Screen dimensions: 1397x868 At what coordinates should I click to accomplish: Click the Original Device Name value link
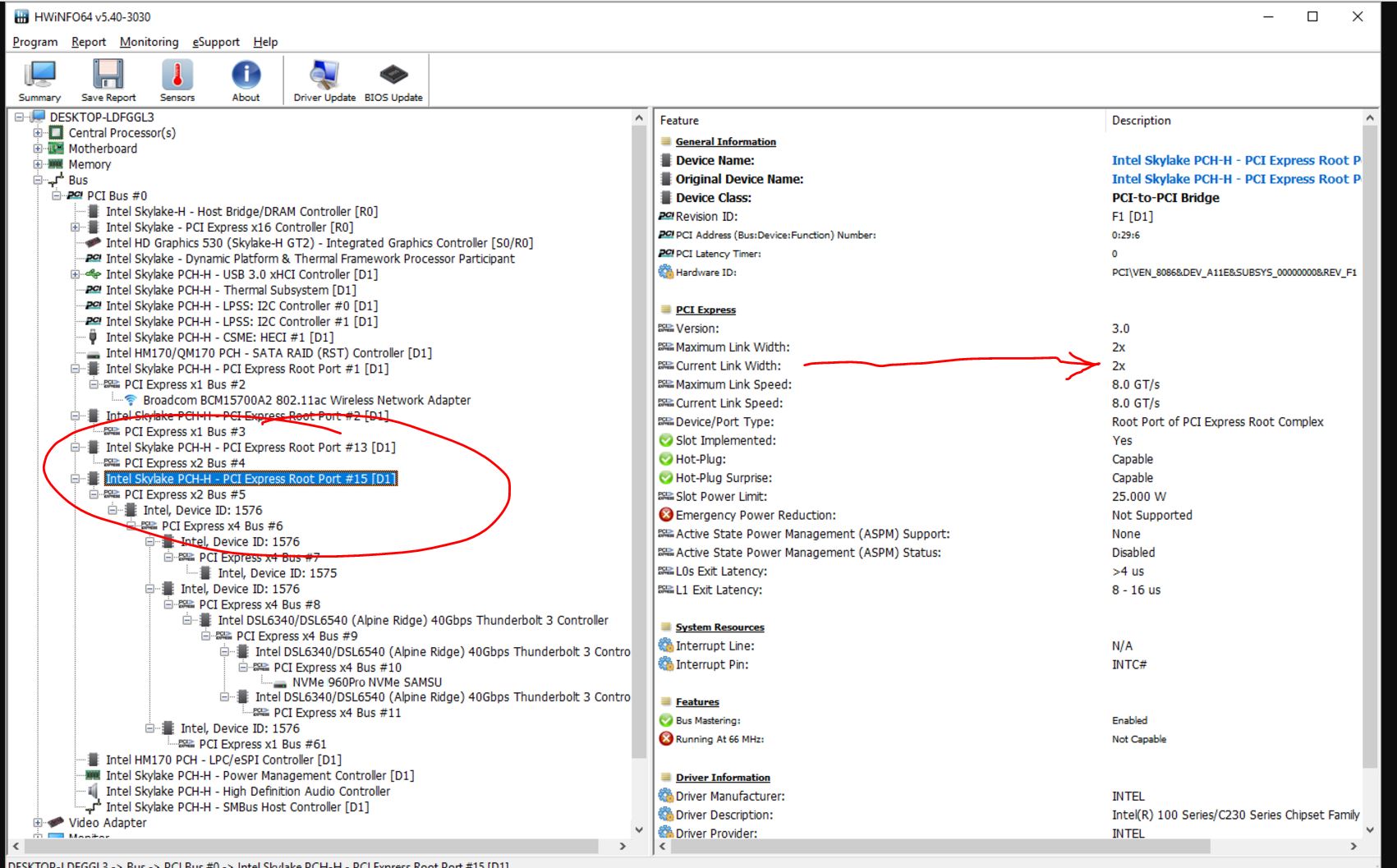[1236, 179]
